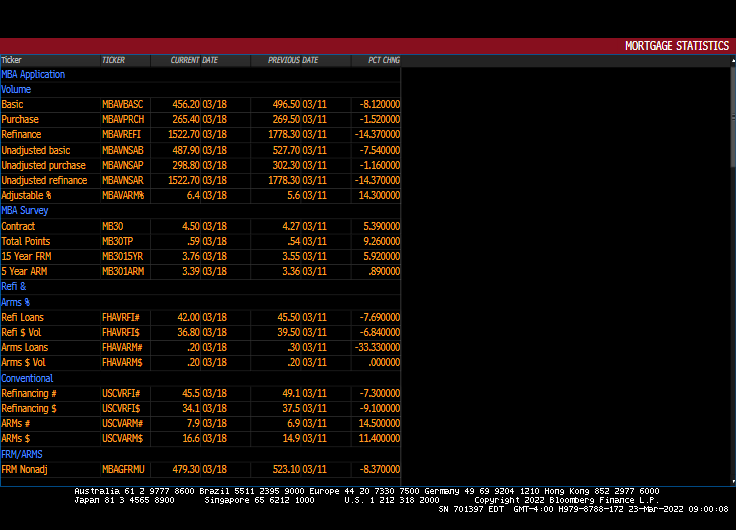Select the USCVRFI# ticker in Conventional
Image resolution: width=736 pixels, height=530 pixels.
[122, 393]
